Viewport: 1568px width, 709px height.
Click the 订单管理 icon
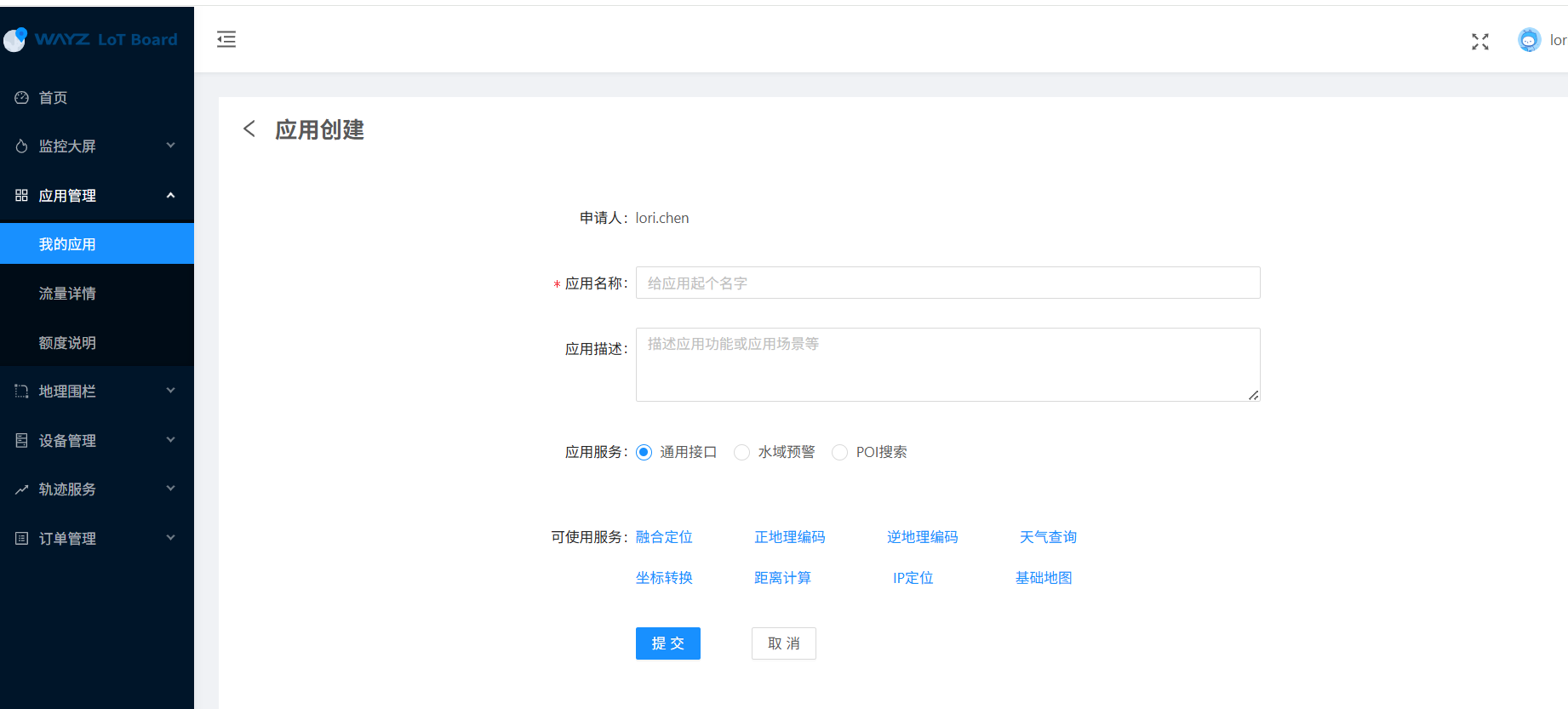pyautogui.click(x=22, y=539)
